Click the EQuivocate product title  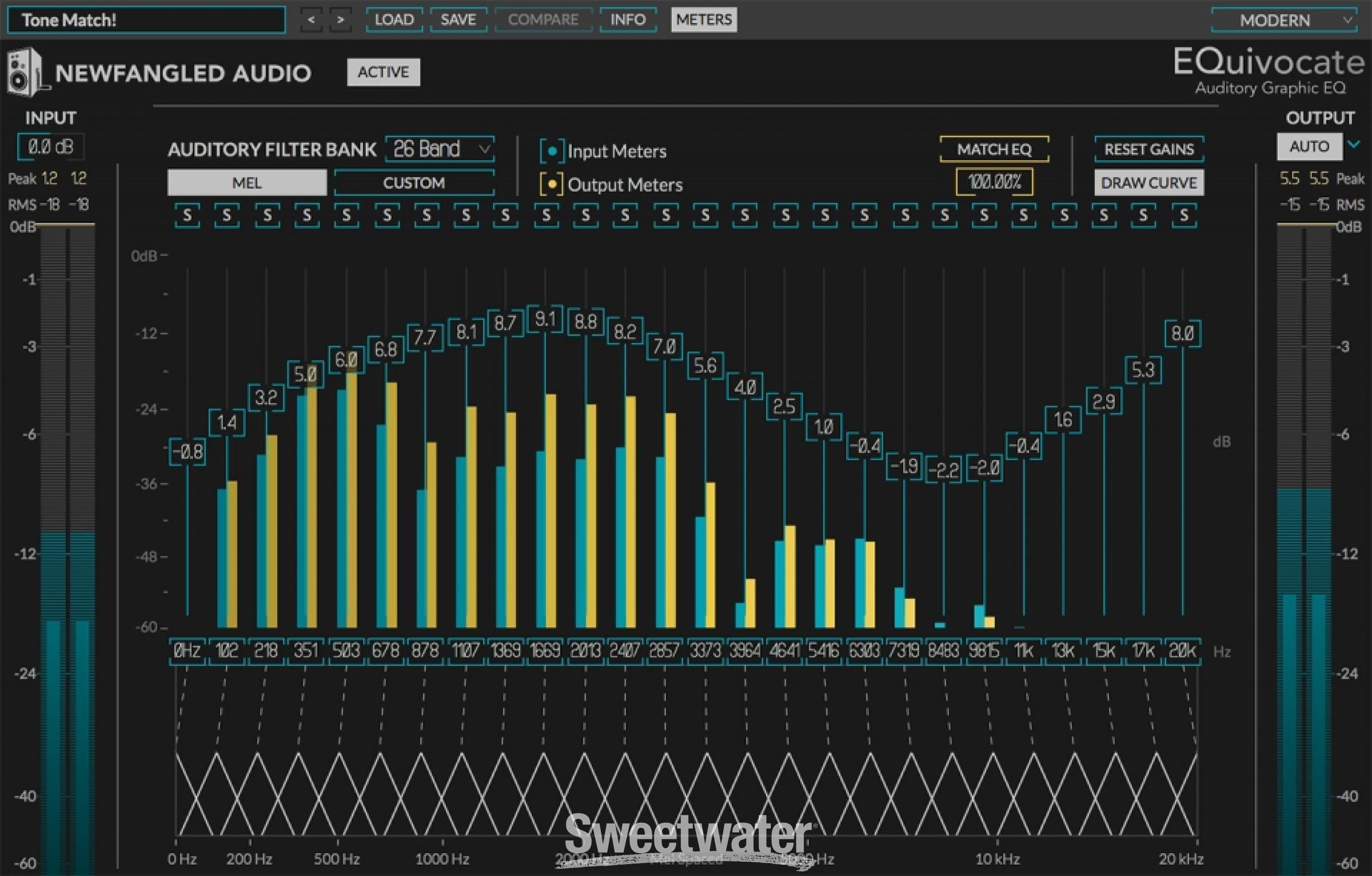(x=1269, y=63)
